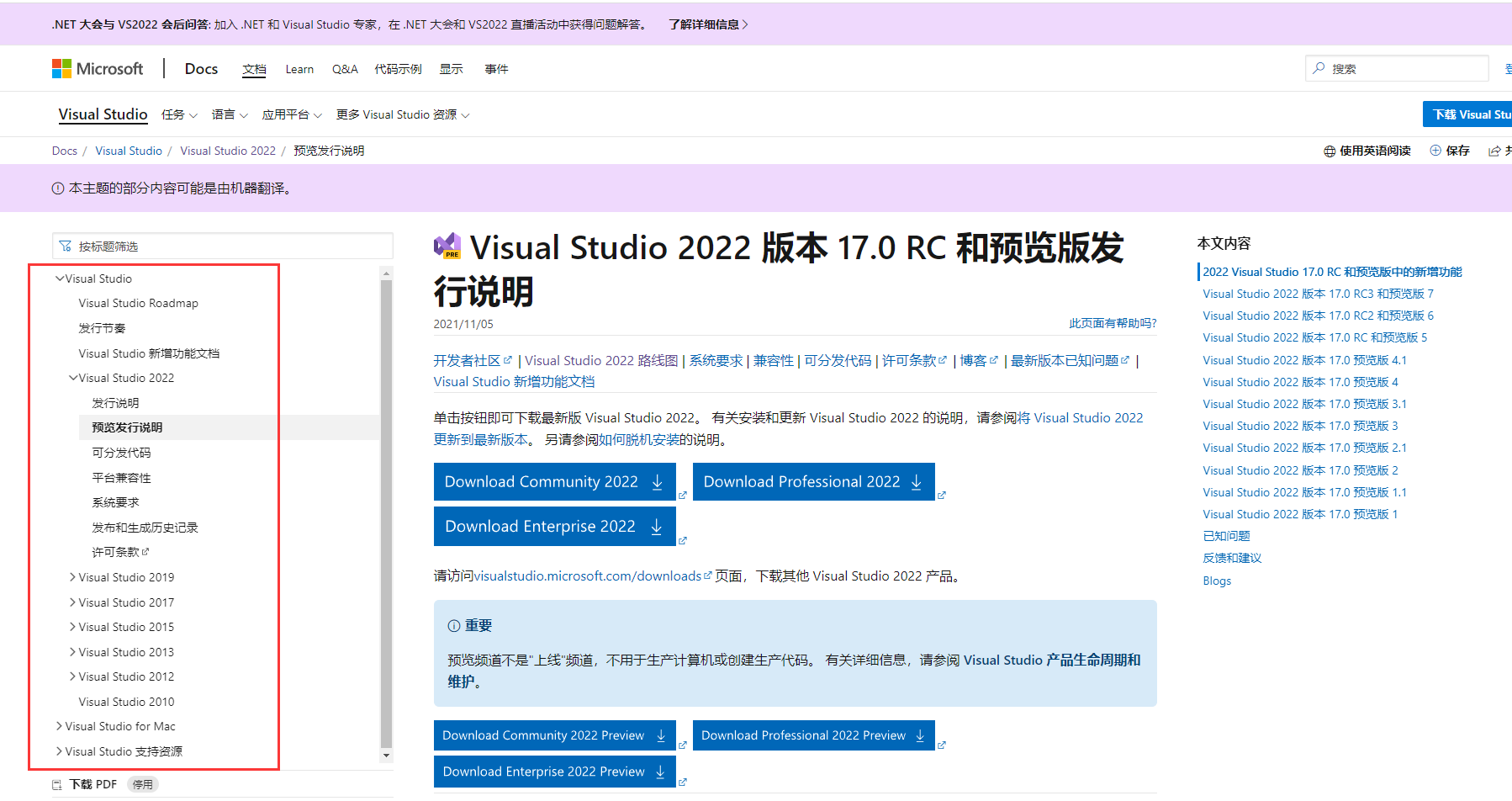Click the Microsoft logo
1512x801 pixels.
point(98,69)
